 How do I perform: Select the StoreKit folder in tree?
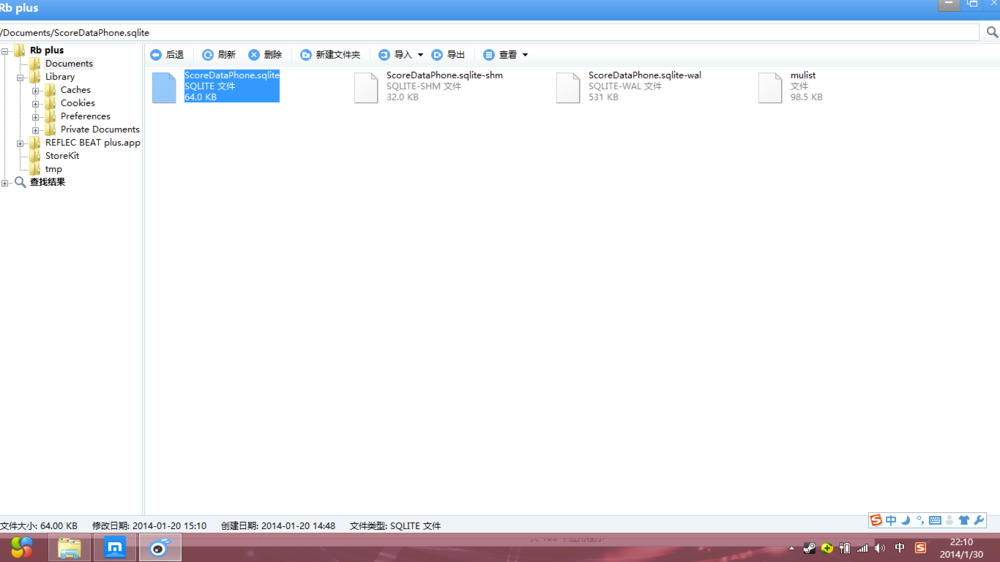(x=62, y=156)
